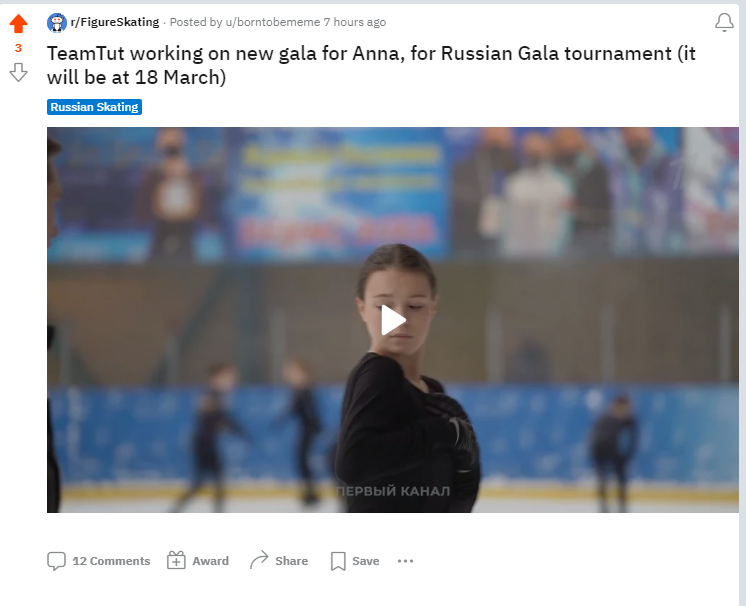Click the 7 hours ago timestamp
This screenshot has width=746, height=606.
pyautogui.click(x=355, y=22)
